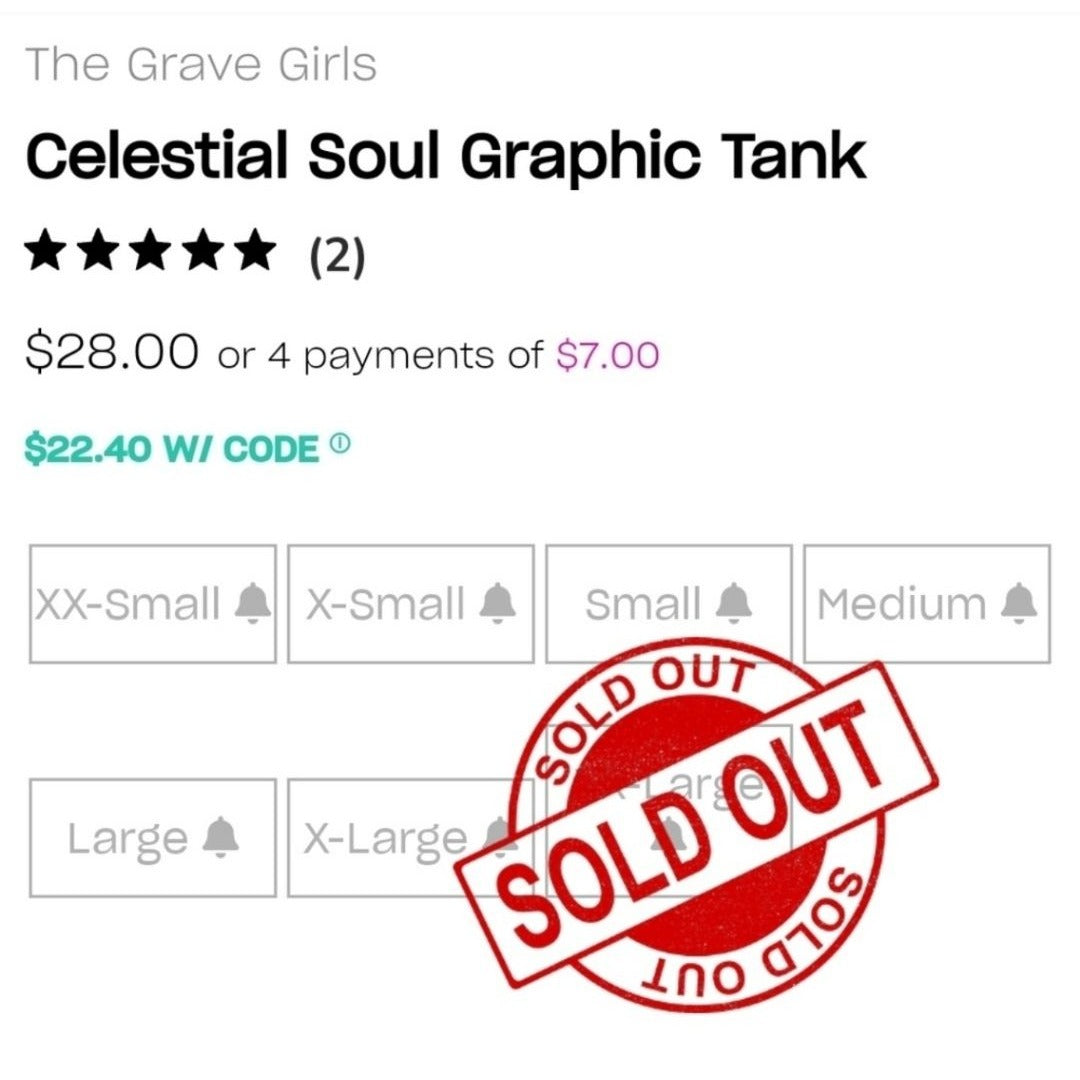Screen dimensions: 1080x1080
Task: Tap the notify bell for XX-Small
Action: click(253, 603)
